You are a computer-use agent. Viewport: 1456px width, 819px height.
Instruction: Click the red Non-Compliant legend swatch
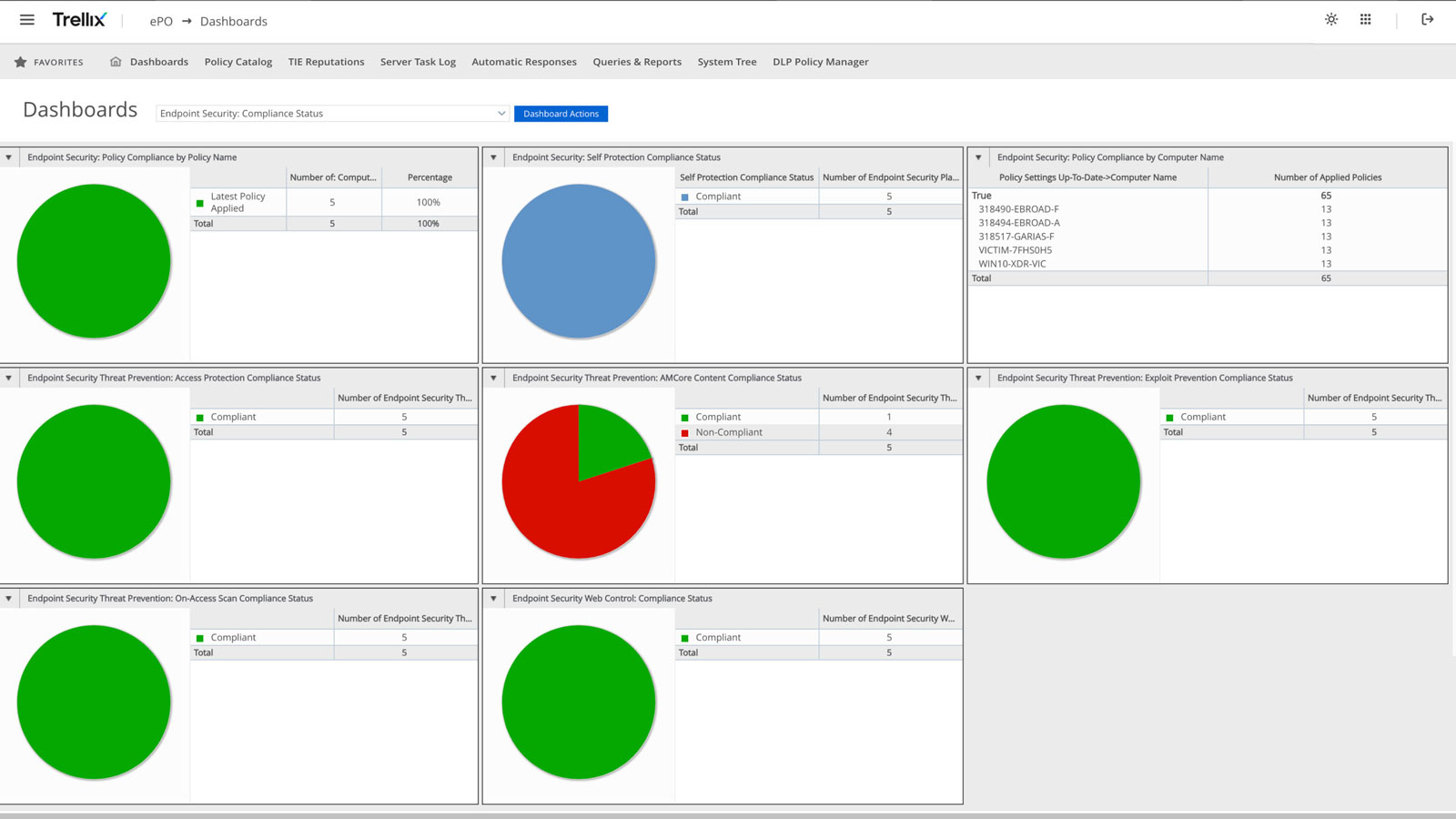point(685,433)
